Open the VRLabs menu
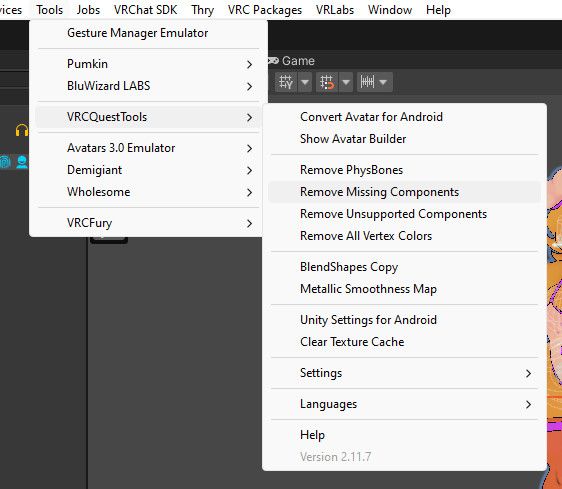This screenshot has width=562, height=489. (335, 10)
